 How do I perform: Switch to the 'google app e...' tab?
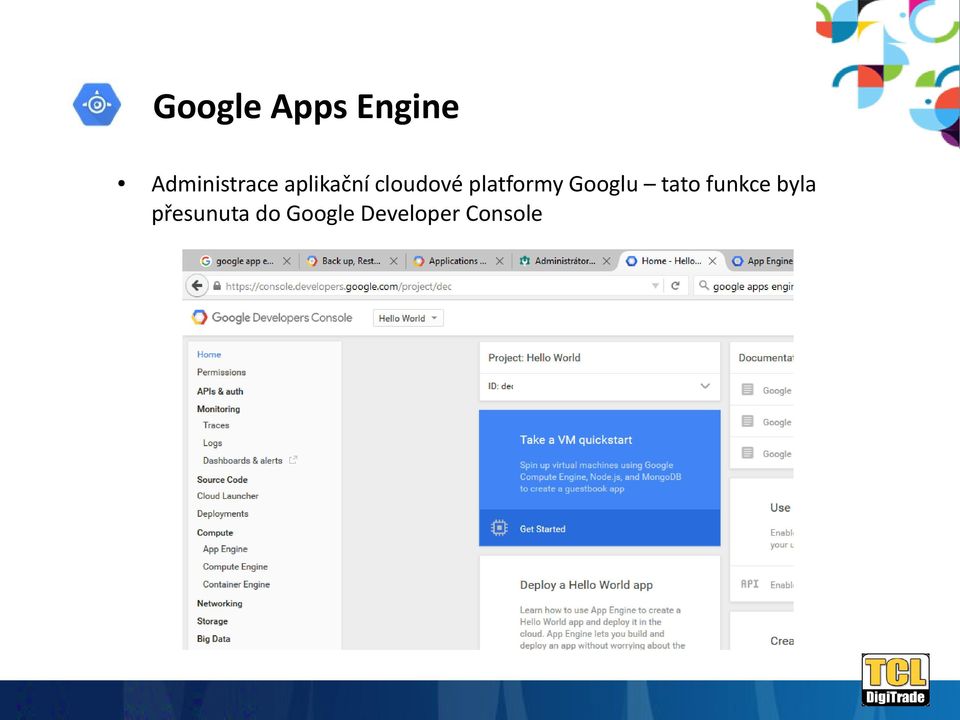[244, 261]
